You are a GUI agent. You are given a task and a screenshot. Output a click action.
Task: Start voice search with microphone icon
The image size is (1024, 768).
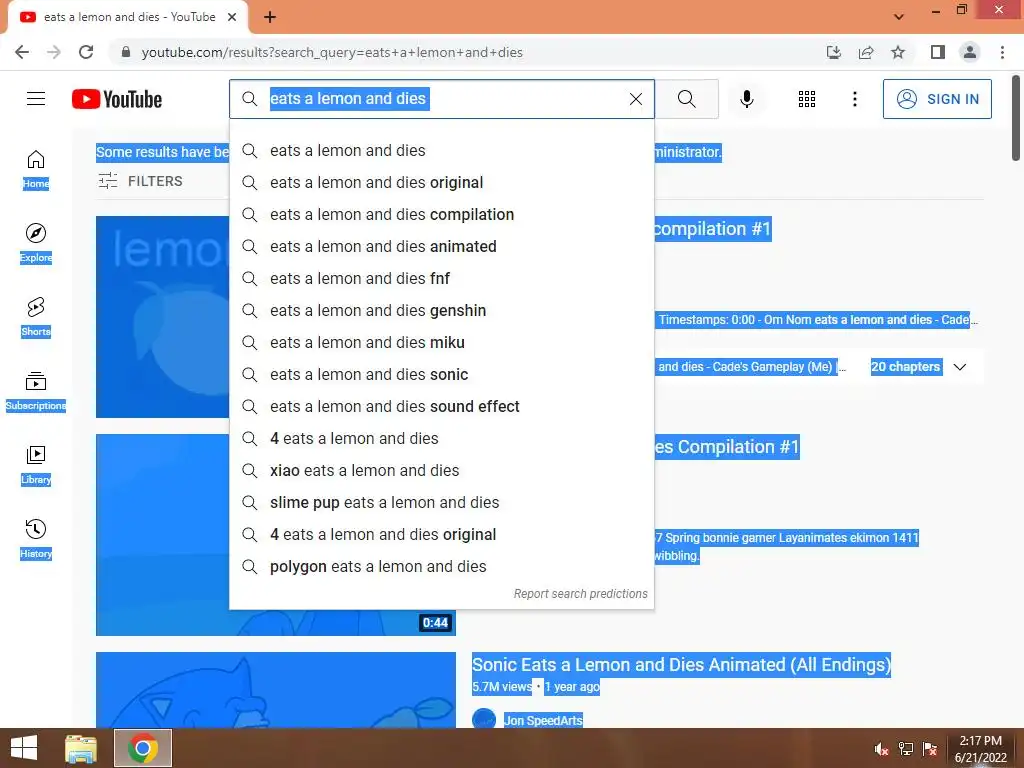click(x=746, y=99)
